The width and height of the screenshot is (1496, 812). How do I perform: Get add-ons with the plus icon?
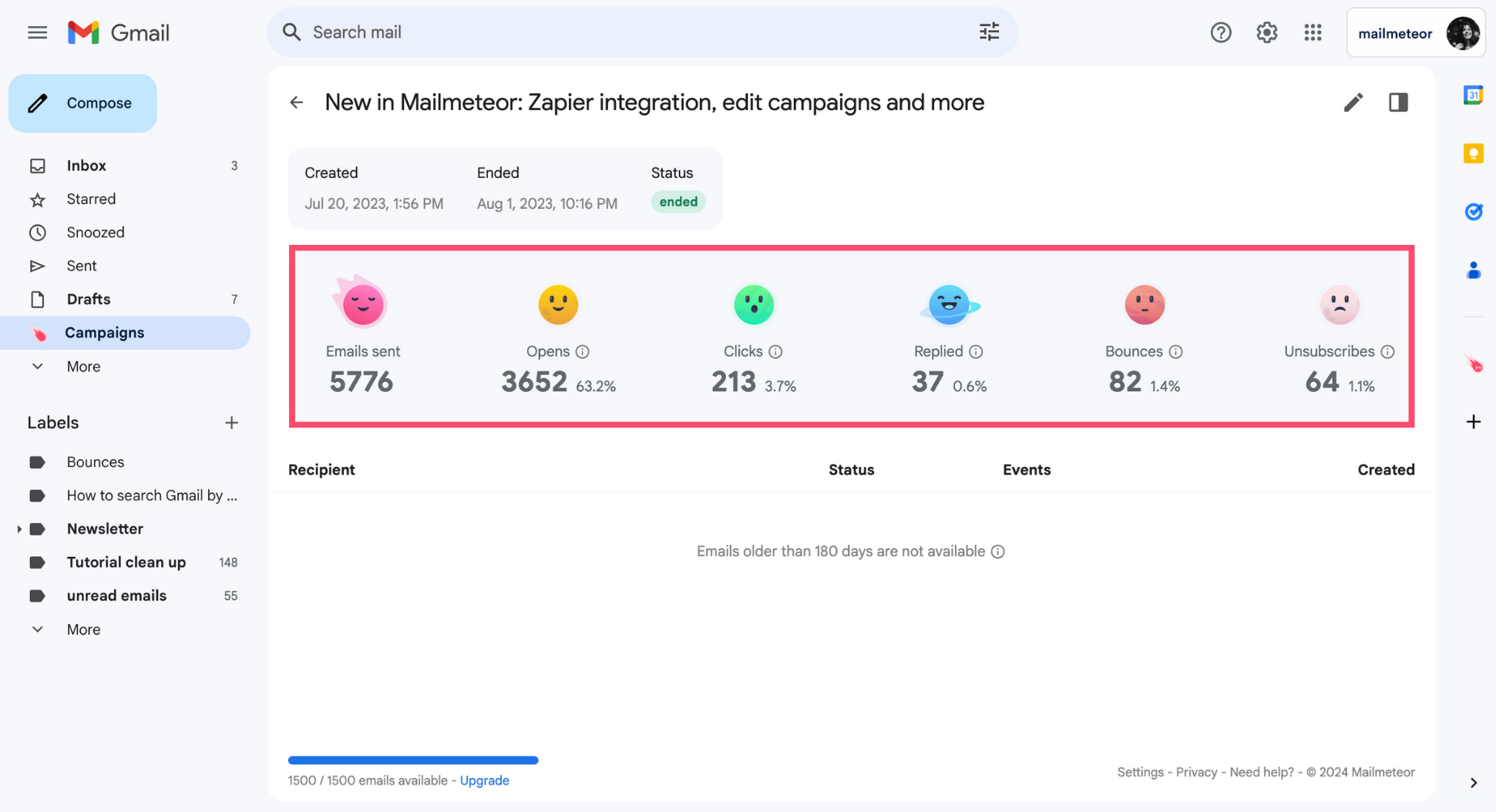coord(1473,421)
